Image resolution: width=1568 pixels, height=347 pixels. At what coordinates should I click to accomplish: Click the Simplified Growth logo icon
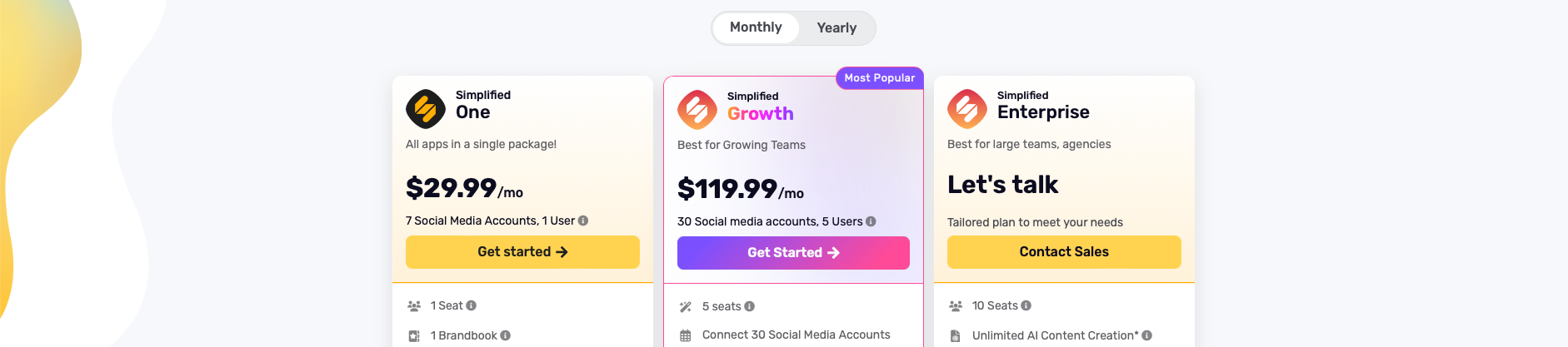pyautogui.click(x=697, y=110)
